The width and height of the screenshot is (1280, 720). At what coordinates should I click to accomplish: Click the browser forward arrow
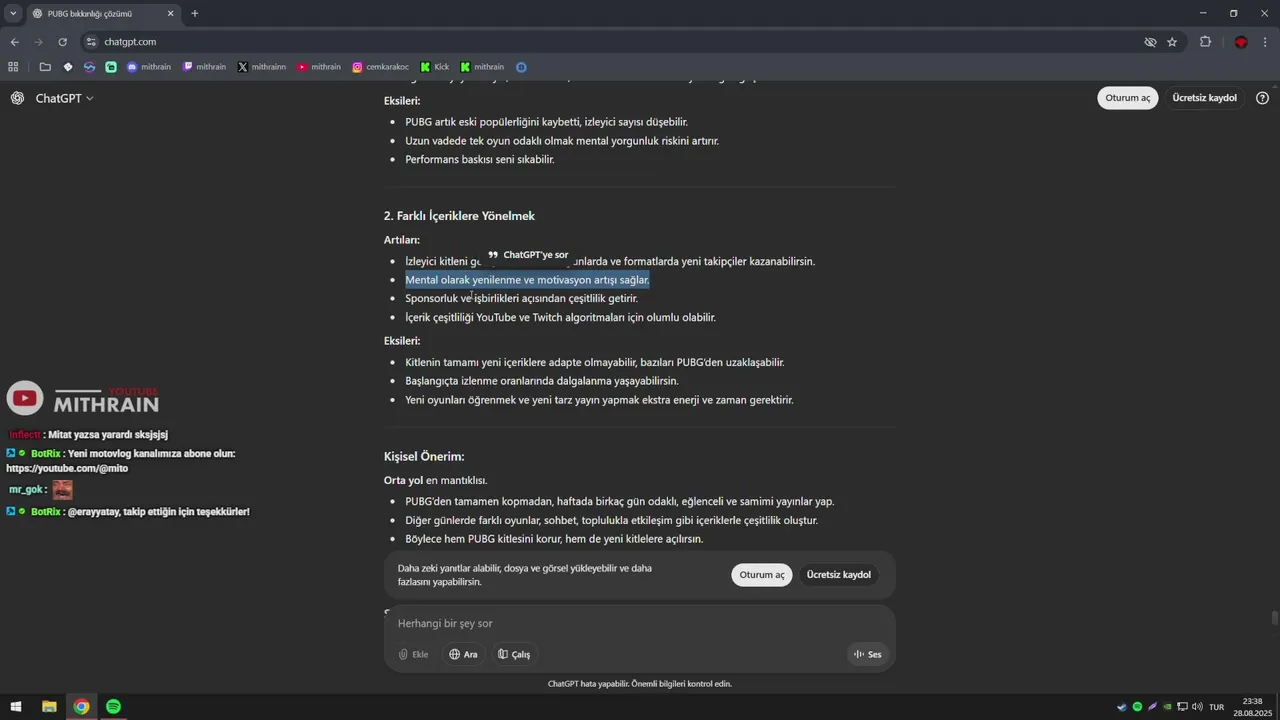click(38, 42)
